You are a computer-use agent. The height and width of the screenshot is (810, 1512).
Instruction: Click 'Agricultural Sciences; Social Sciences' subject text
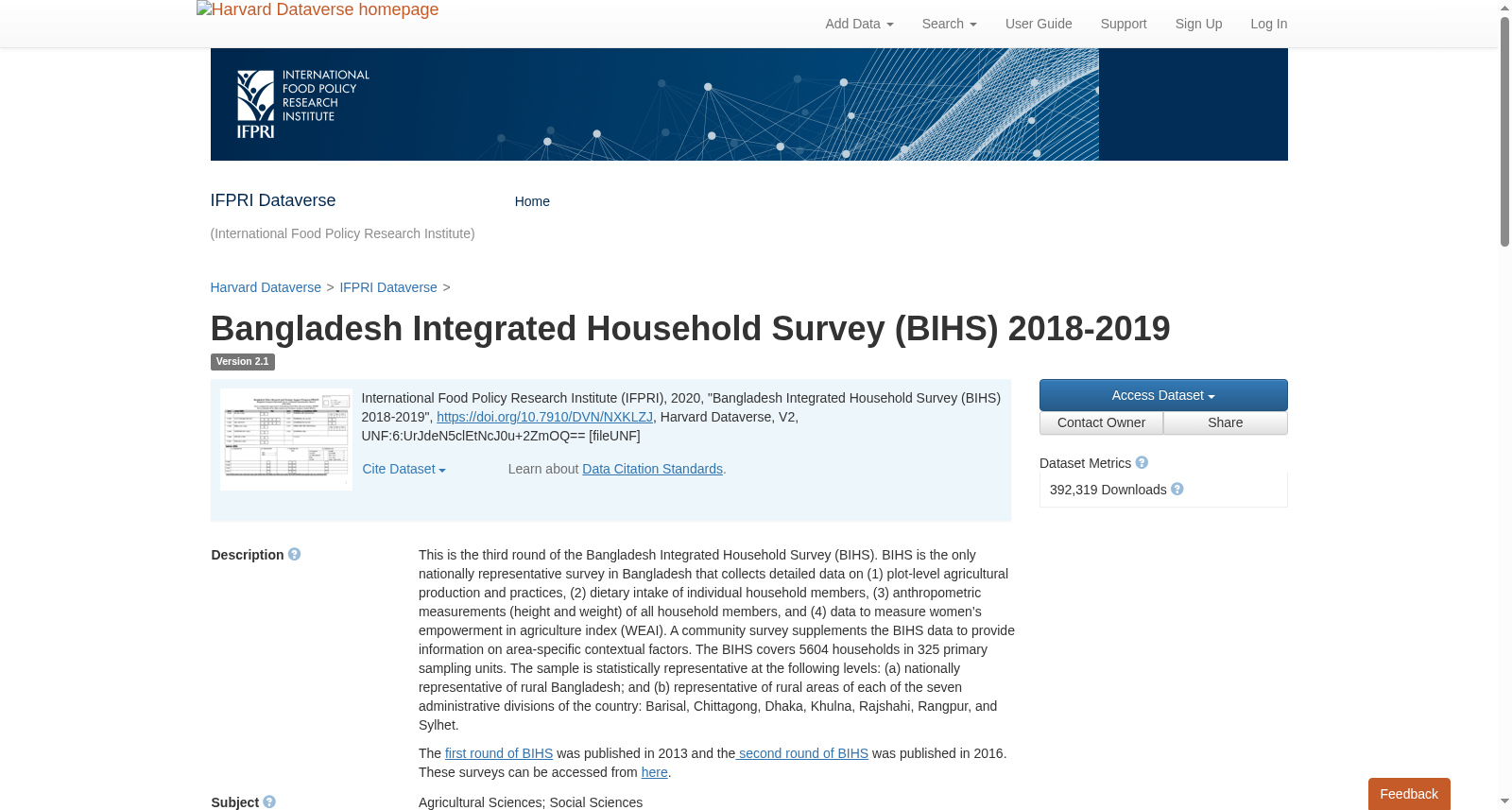pyautogui.click(x=530, y=802)
